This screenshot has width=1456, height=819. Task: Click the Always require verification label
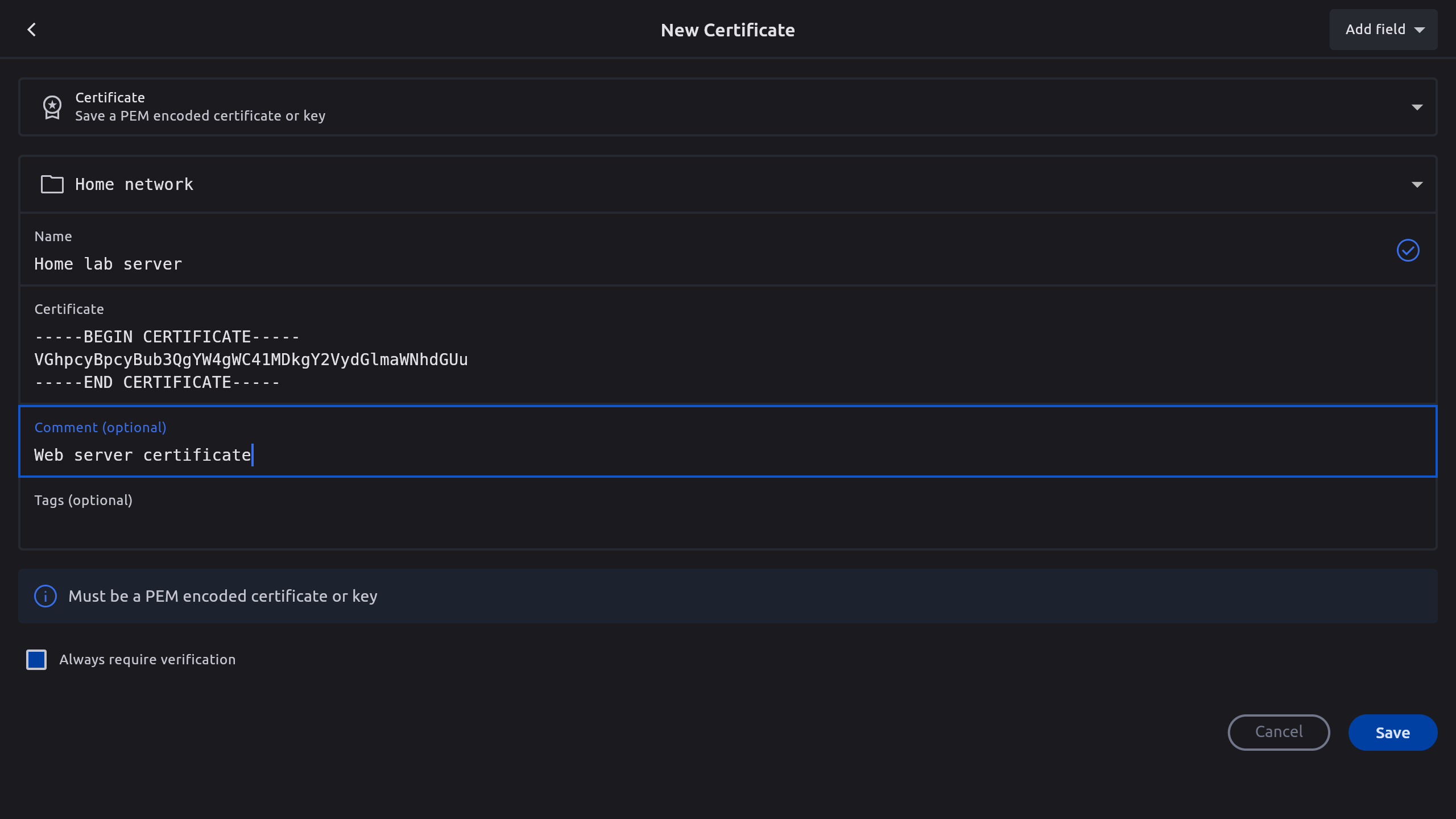(147, 660)
